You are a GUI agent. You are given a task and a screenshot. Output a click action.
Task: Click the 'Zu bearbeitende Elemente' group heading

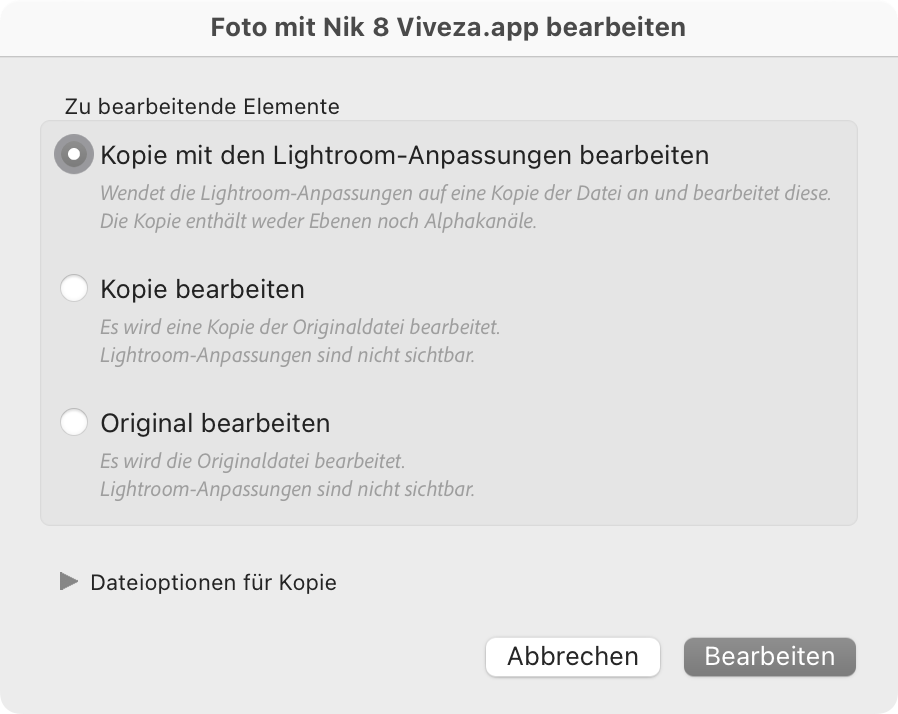point(202,106)
